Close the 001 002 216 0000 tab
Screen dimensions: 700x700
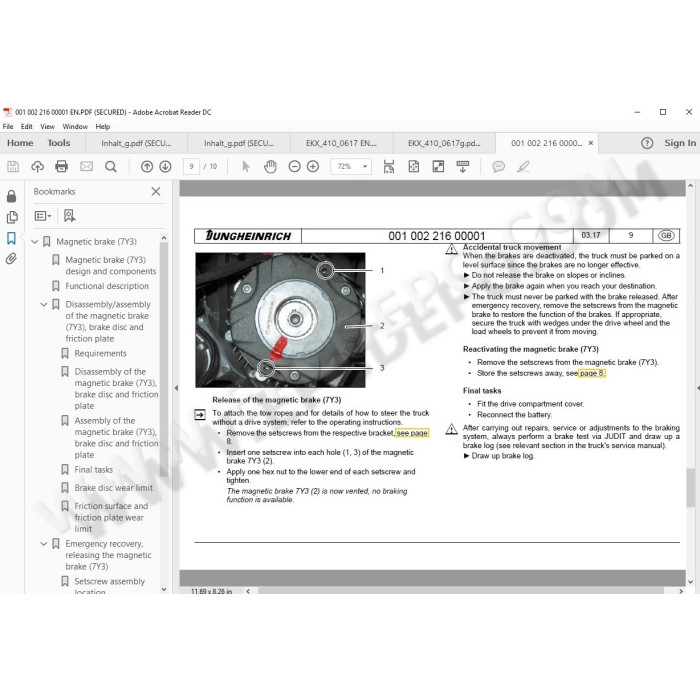pyautogui.click(x=591, y=143)
